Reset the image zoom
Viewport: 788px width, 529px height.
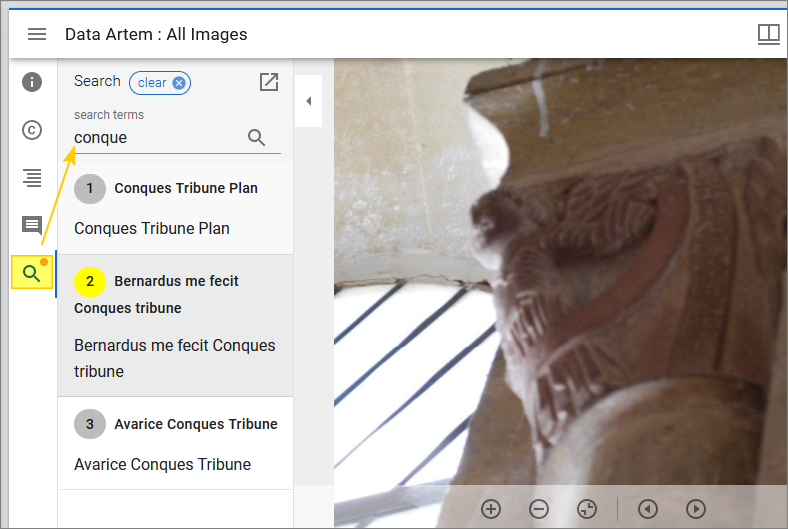tap(587, 509)
